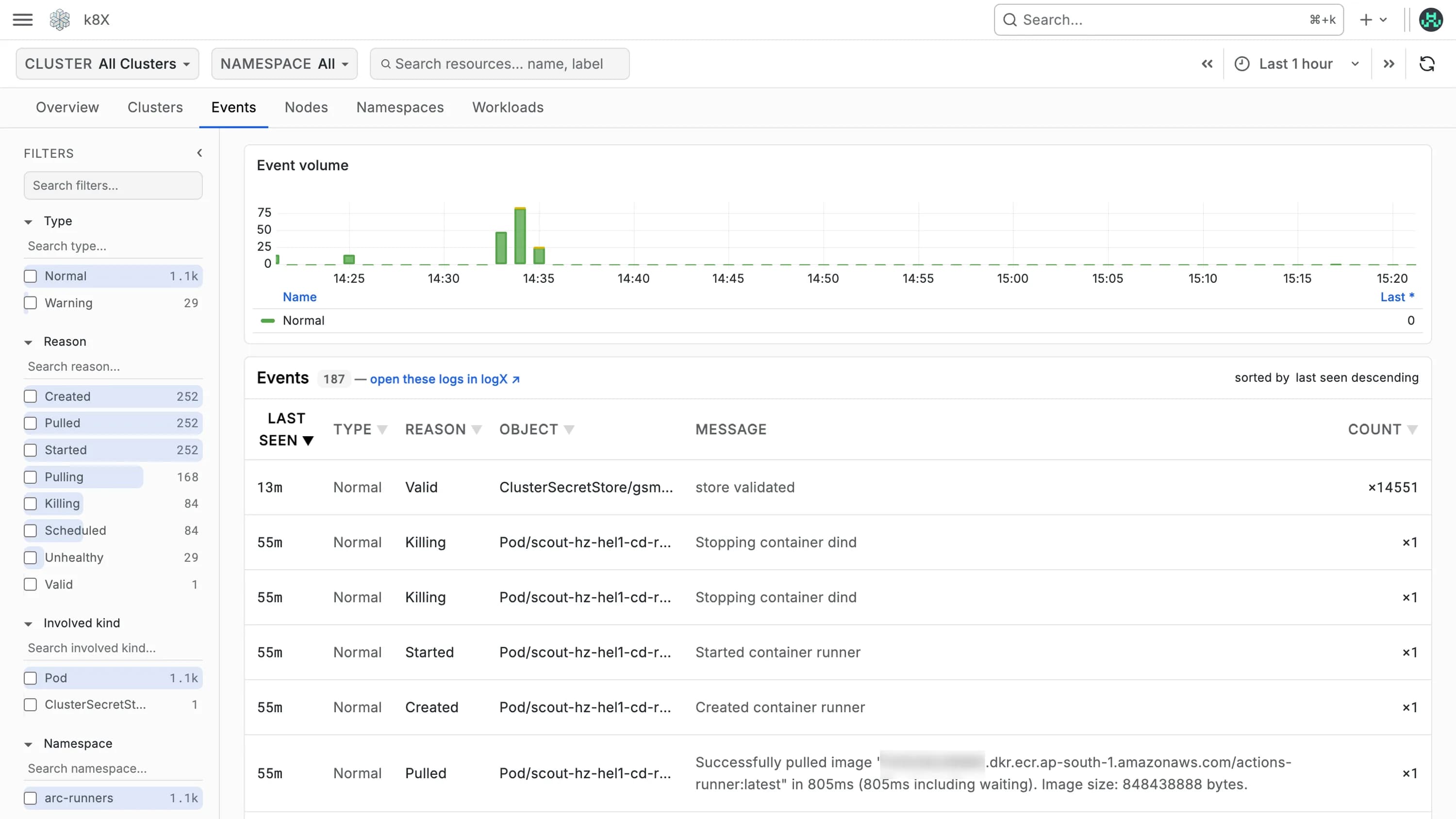Collapse the Namespace filter section
This screenshot has width=1456, height=819.
click(28, 744)
